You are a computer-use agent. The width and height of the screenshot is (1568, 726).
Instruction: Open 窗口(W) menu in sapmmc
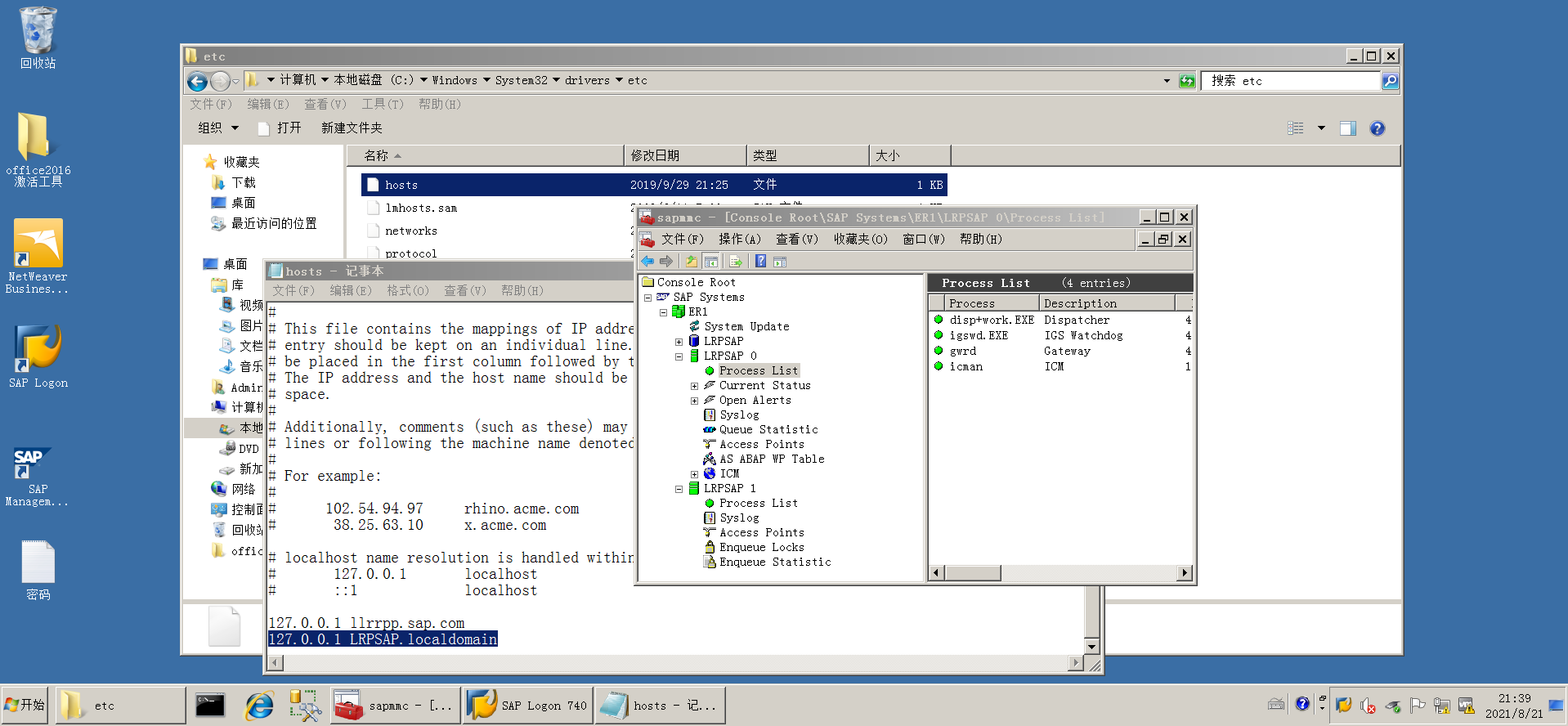click(x=923, y=240)
